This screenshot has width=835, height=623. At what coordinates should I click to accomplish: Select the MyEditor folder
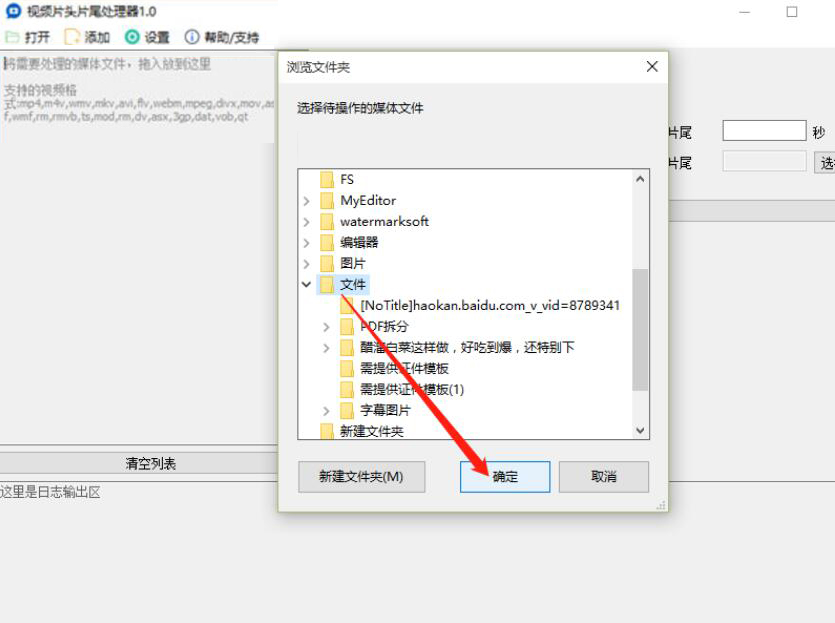368,201
